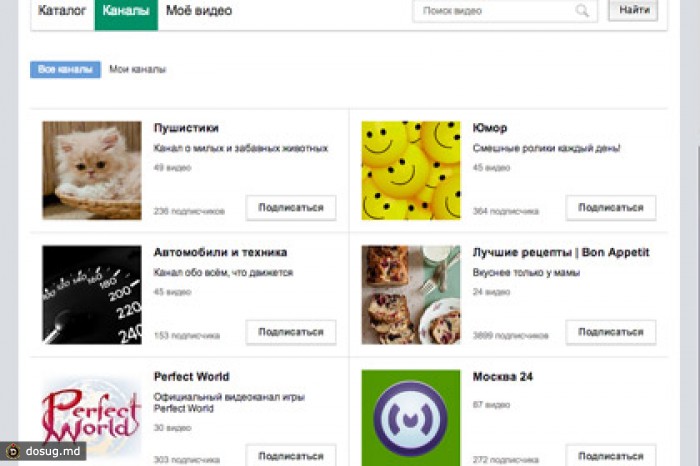Image resolution: width=700 pixels, height=466 pixels.
Task: Subscribe to the Пушистики channel
Action: [291, 207]
